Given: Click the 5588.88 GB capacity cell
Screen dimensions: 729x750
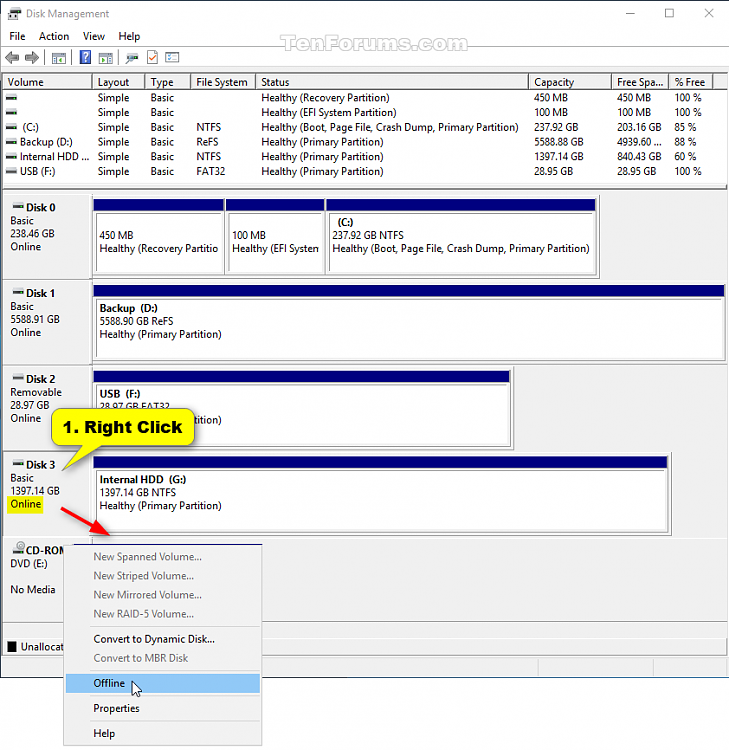Looking at the screenshot, I should (x=559, y=142).
